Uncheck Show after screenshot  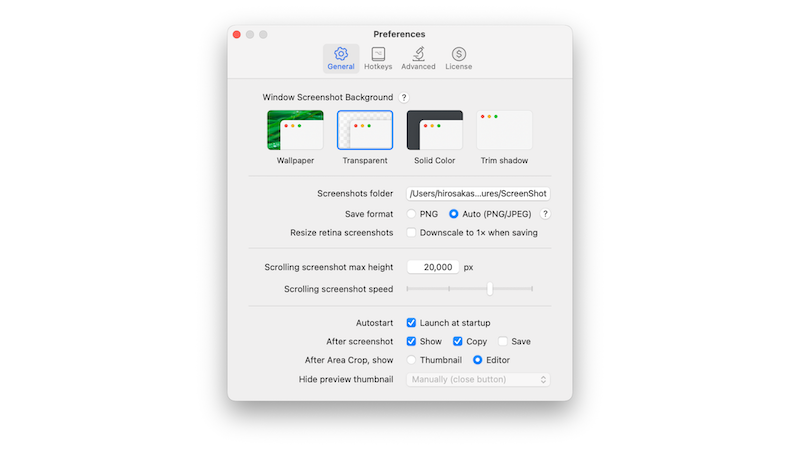pos(412,341)
